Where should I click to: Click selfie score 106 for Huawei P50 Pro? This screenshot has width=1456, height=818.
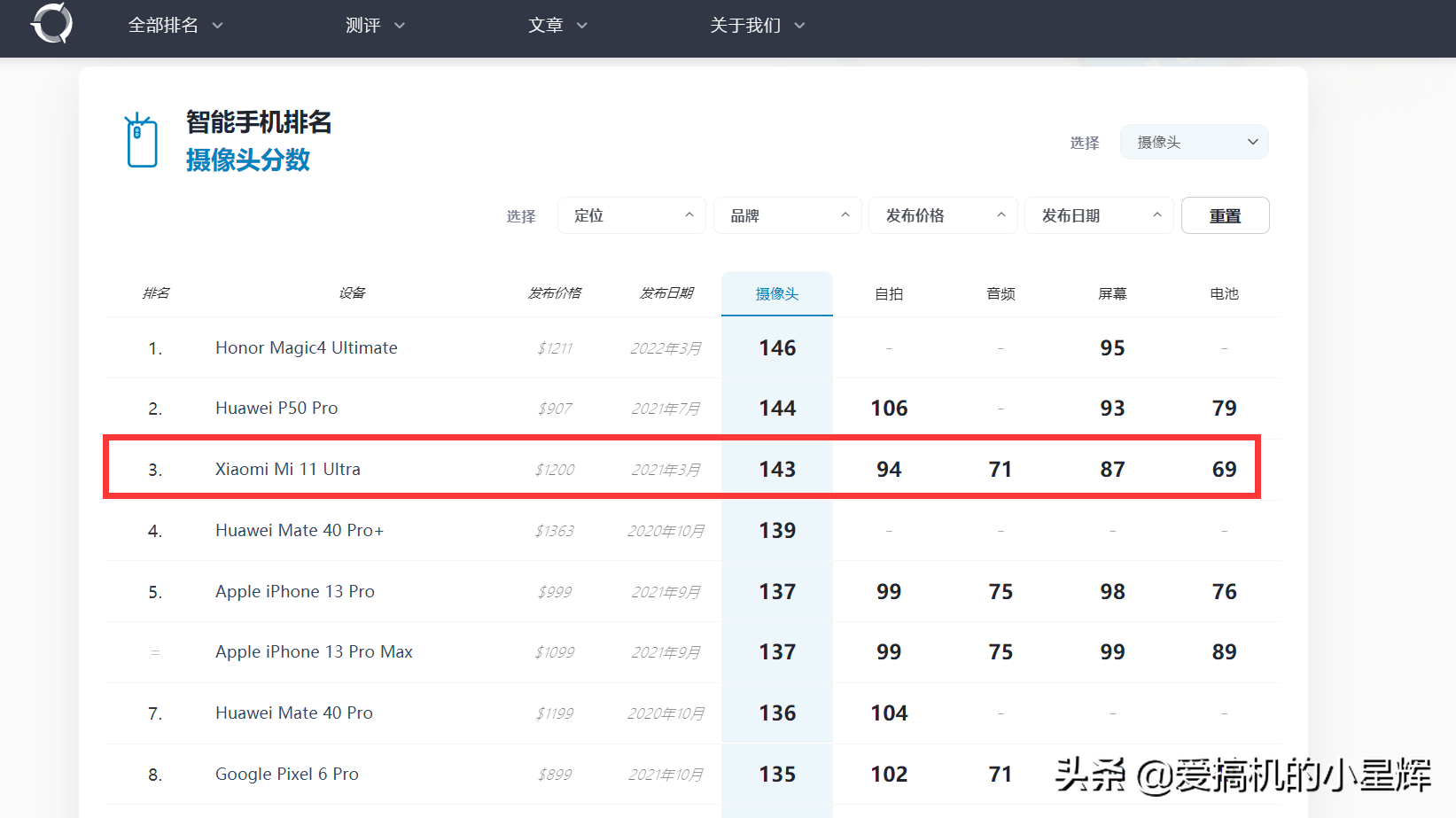point(889,408)
